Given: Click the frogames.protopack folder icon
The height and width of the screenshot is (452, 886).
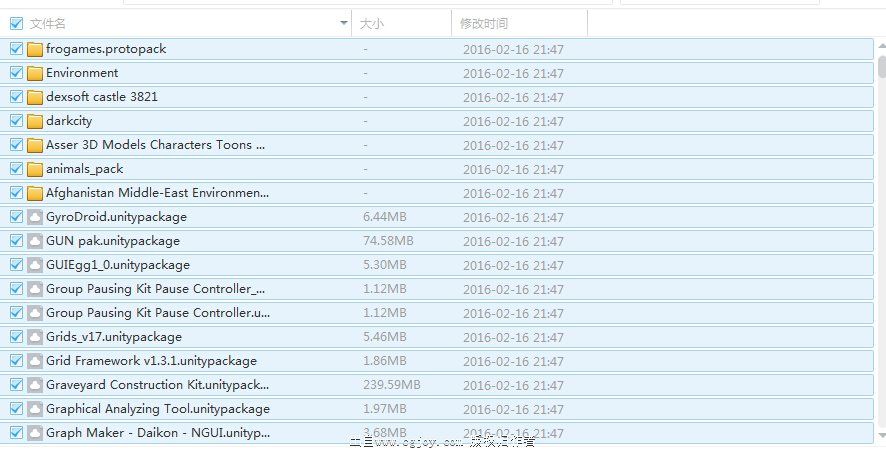Looking at the screenshot, I should click(34, 49).
